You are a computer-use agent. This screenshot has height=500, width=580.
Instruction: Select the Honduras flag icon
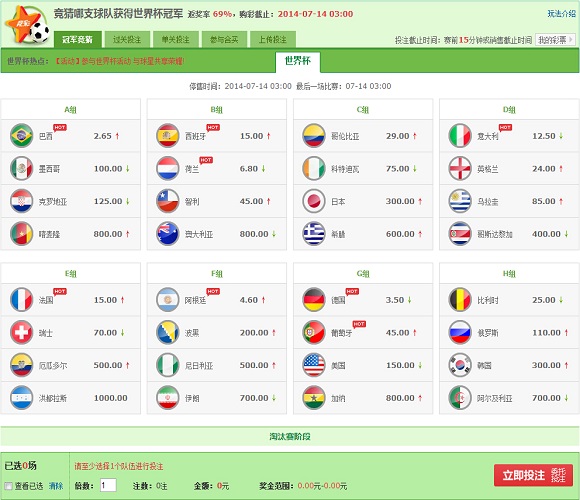pyautogui.click(x=21, y=398)
